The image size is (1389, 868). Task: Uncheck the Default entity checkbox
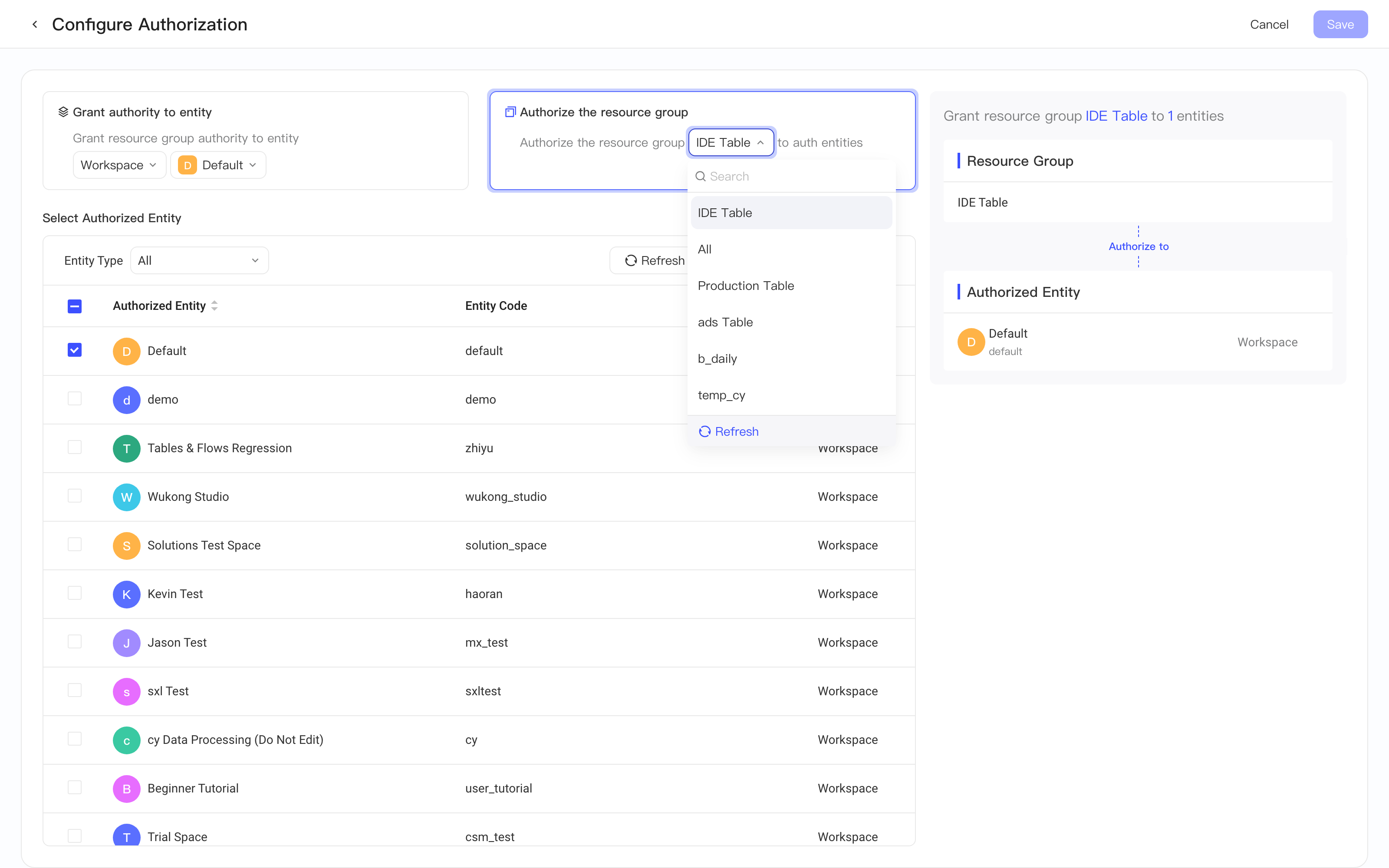75,350
